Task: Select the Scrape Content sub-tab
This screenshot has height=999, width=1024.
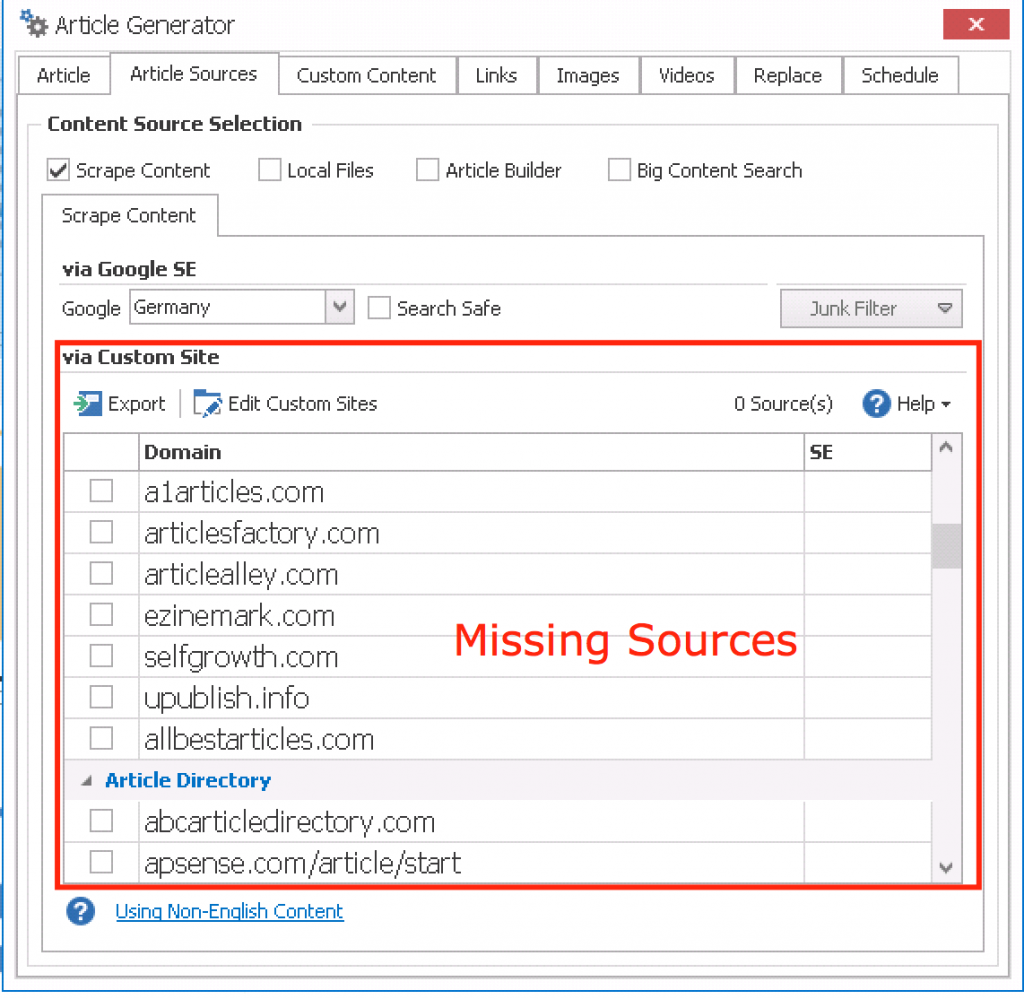Action: pyautogui.click(x=129, y=215)
